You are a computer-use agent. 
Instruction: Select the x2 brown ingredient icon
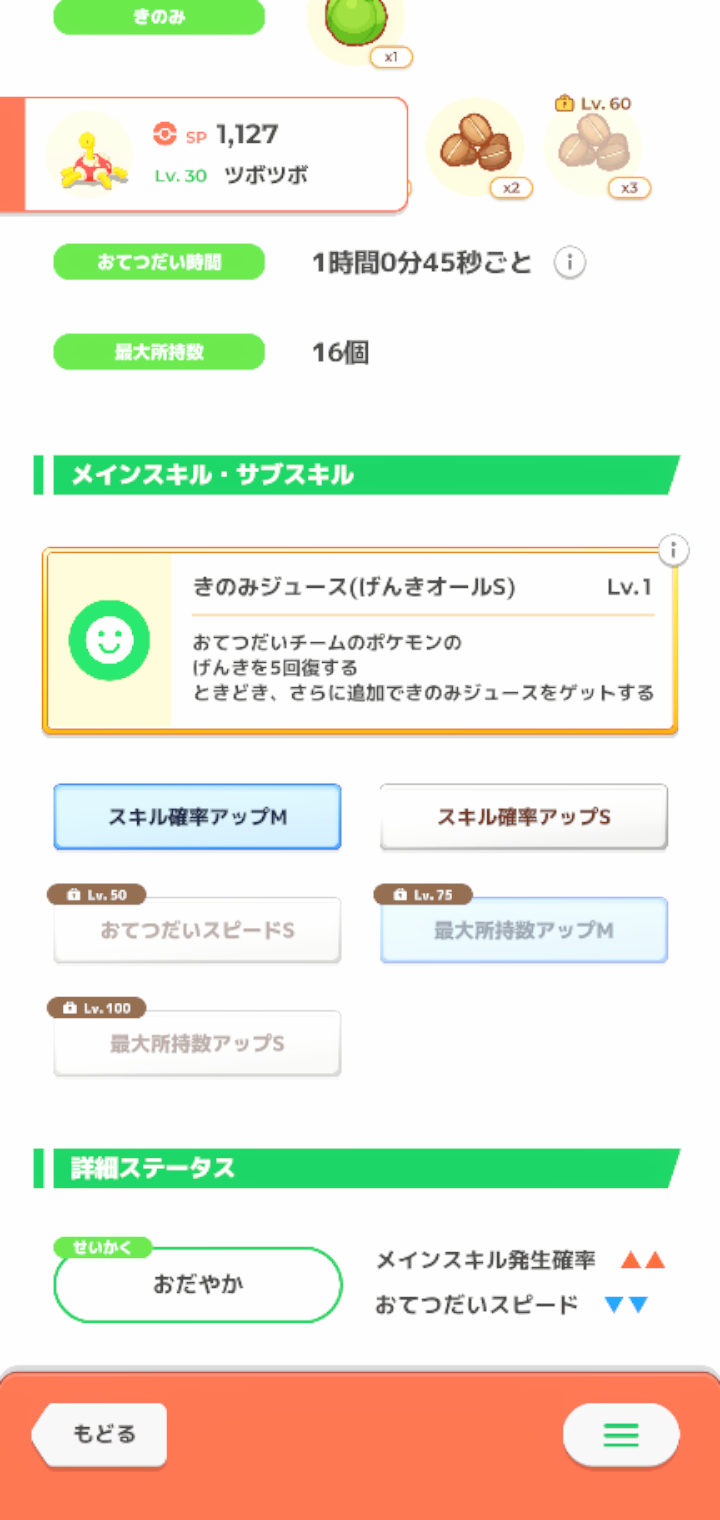coord(475,146)
